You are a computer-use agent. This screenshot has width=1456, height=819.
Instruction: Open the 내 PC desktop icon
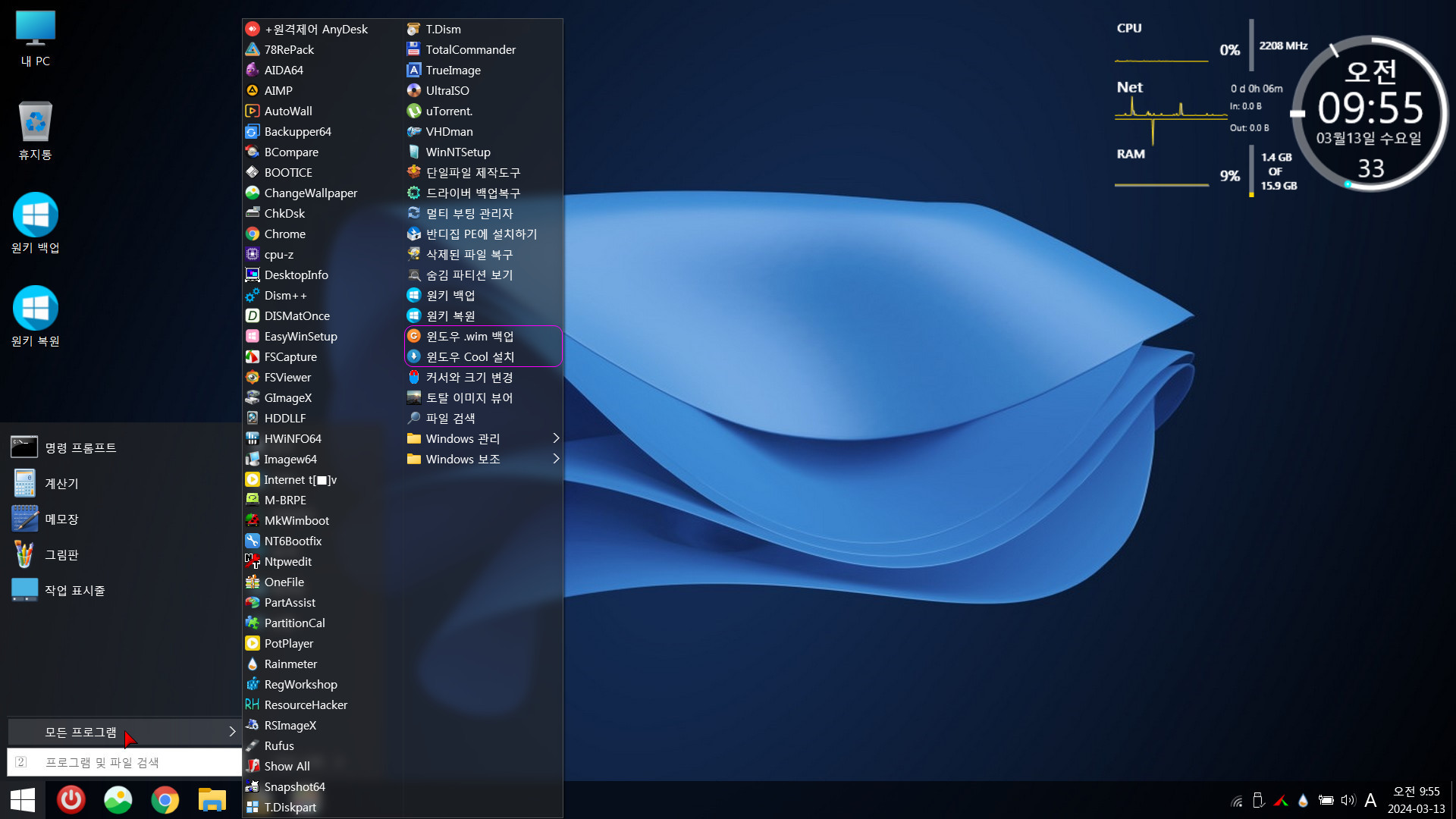tap(36, 38)
